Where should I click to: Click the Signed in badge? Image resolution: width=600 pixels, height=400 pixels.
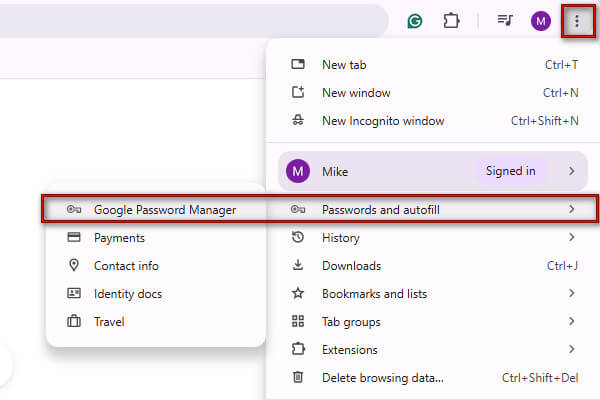[510, 171]
